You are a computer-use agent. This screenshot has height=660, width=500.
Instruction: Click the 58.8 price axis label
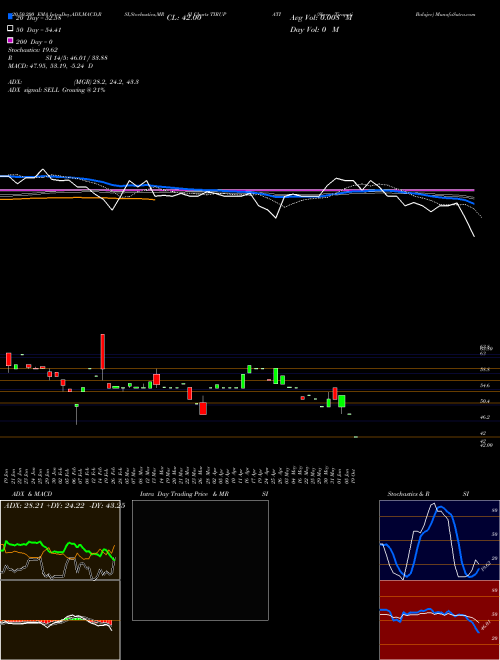485,369
